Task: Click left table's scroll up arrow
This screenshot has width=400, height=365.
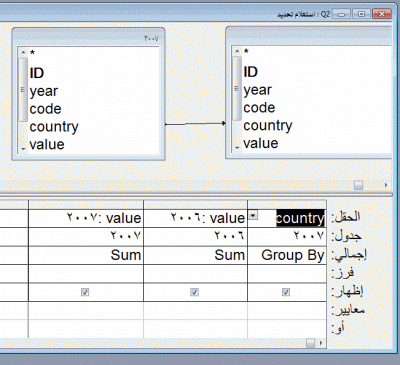Action: pos(23,52)
